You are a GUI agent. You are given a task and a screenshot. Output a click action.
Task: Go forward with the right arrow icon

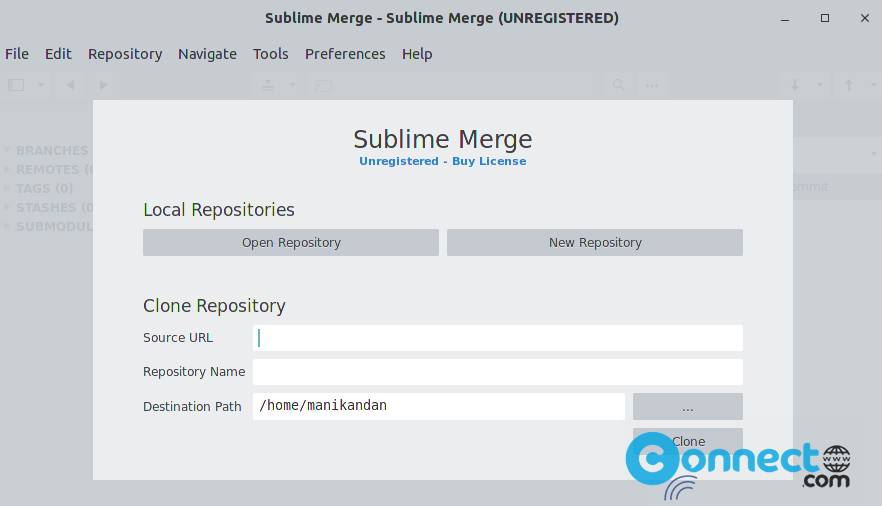point(103,85)
